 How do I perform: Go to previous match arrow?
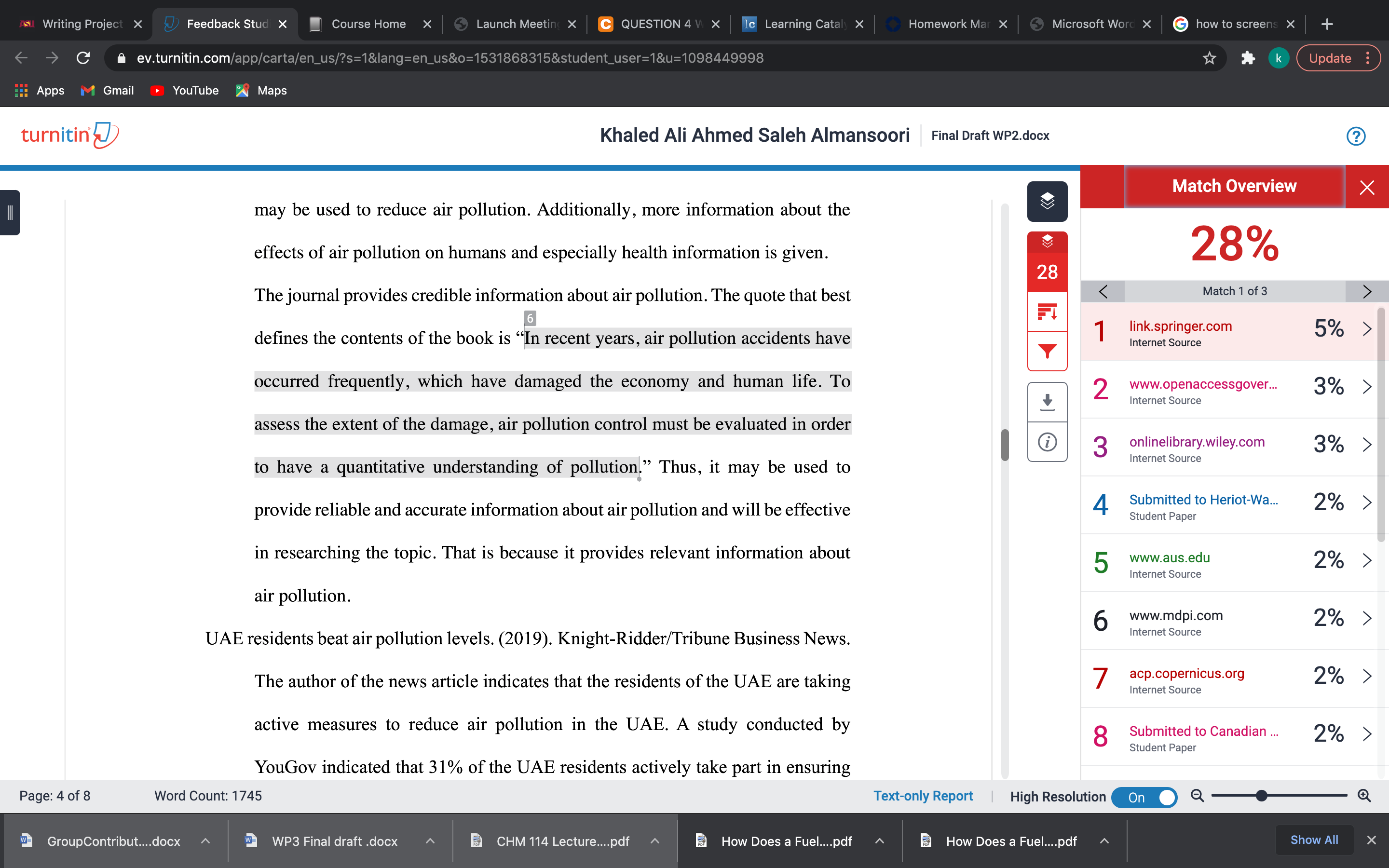point(1103,291)
